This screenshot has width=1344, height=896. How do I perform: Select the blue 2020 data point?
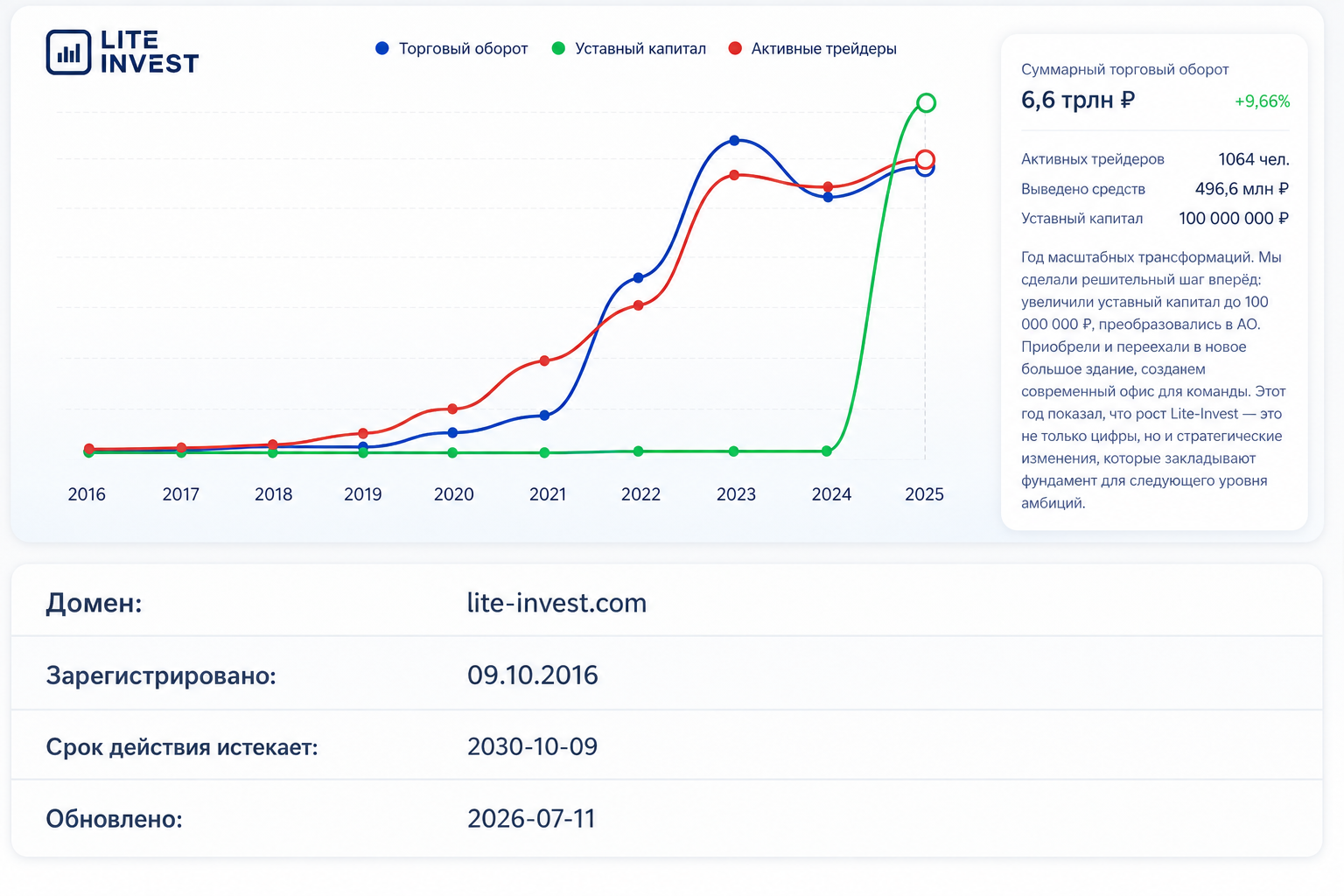pos(452,432)
